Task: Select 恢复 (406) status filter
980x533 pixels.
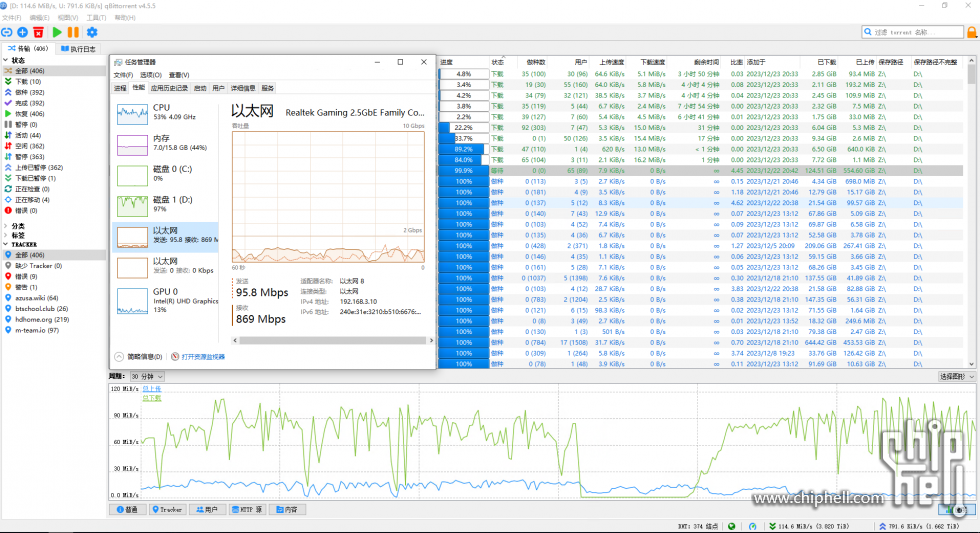Action: pyautogui.click(x=29, y=114)
